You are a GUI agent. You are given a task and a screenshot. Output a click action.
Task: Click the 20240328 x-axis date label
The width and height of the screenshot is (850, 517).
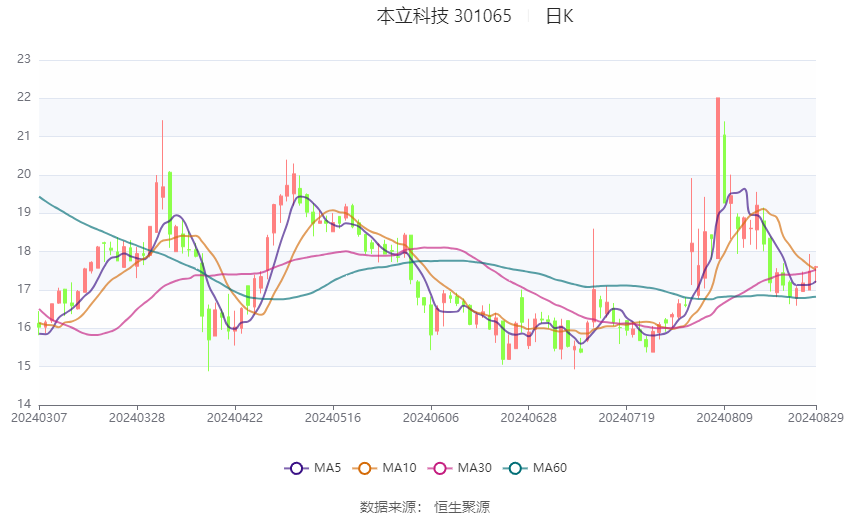tap(137, 418)
